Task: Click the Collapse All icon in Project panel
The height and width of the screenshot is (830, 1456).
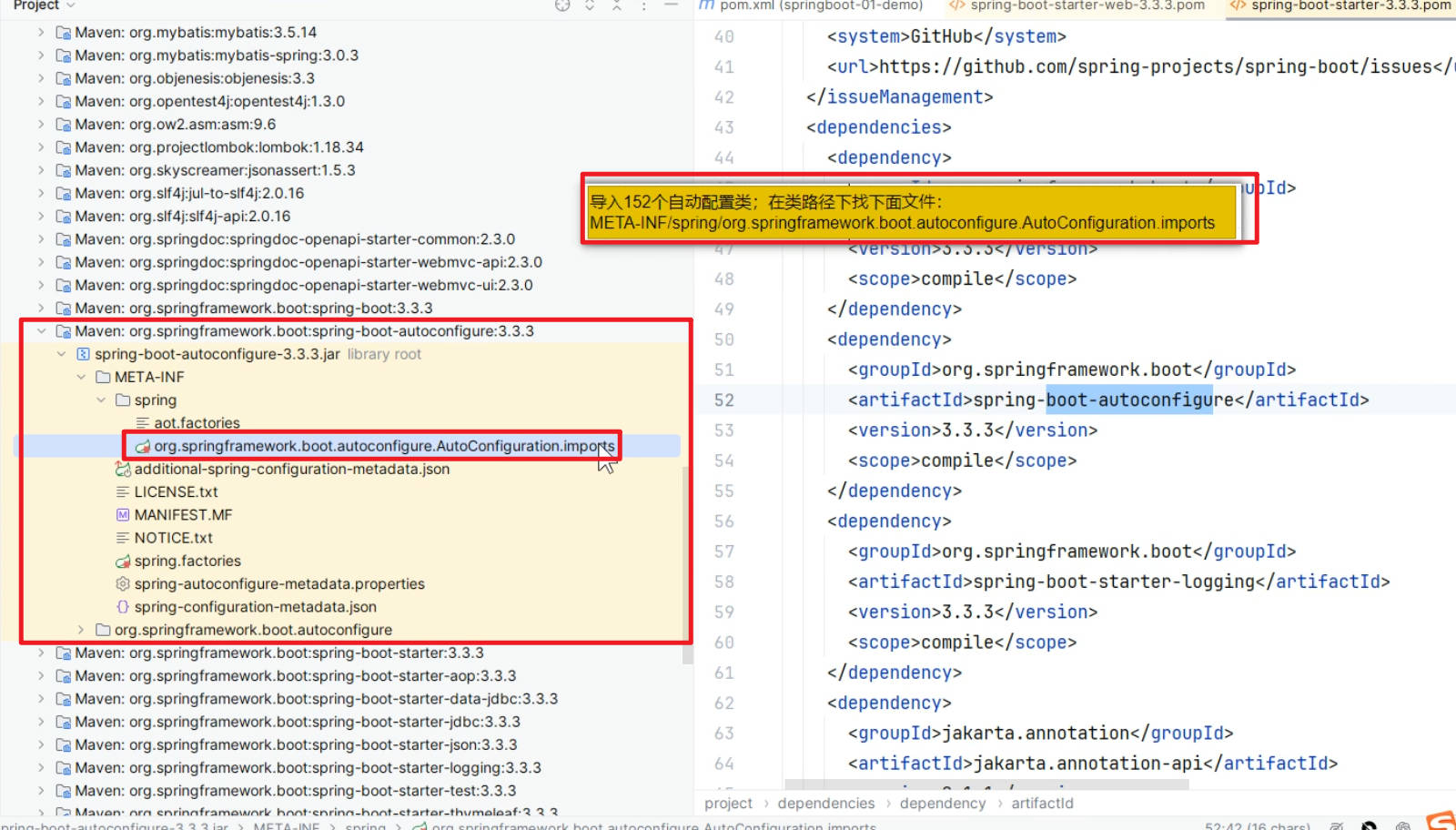Action: 617,5
